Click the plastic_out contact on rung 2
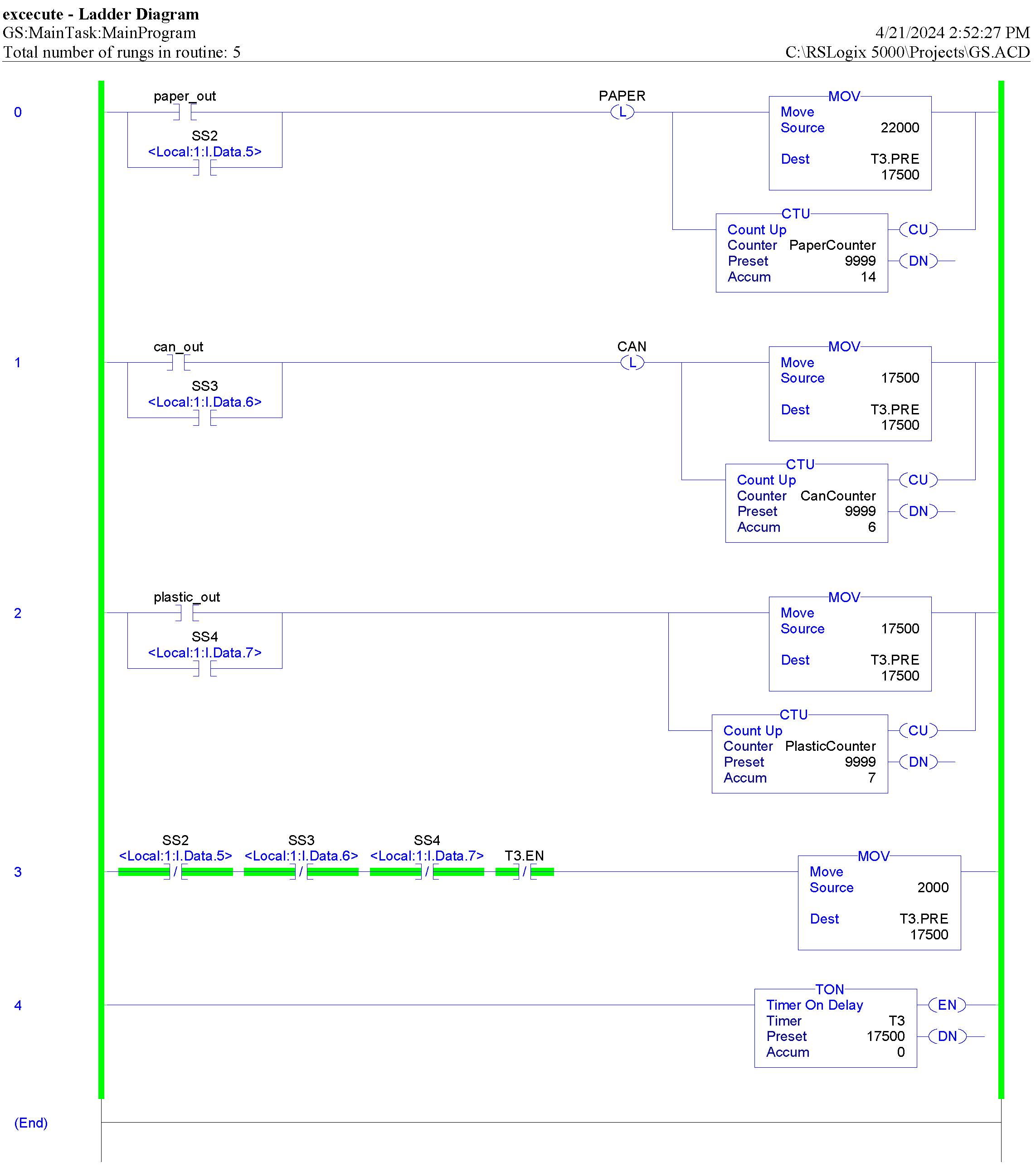1036x1172 pixels. point(188,613)
